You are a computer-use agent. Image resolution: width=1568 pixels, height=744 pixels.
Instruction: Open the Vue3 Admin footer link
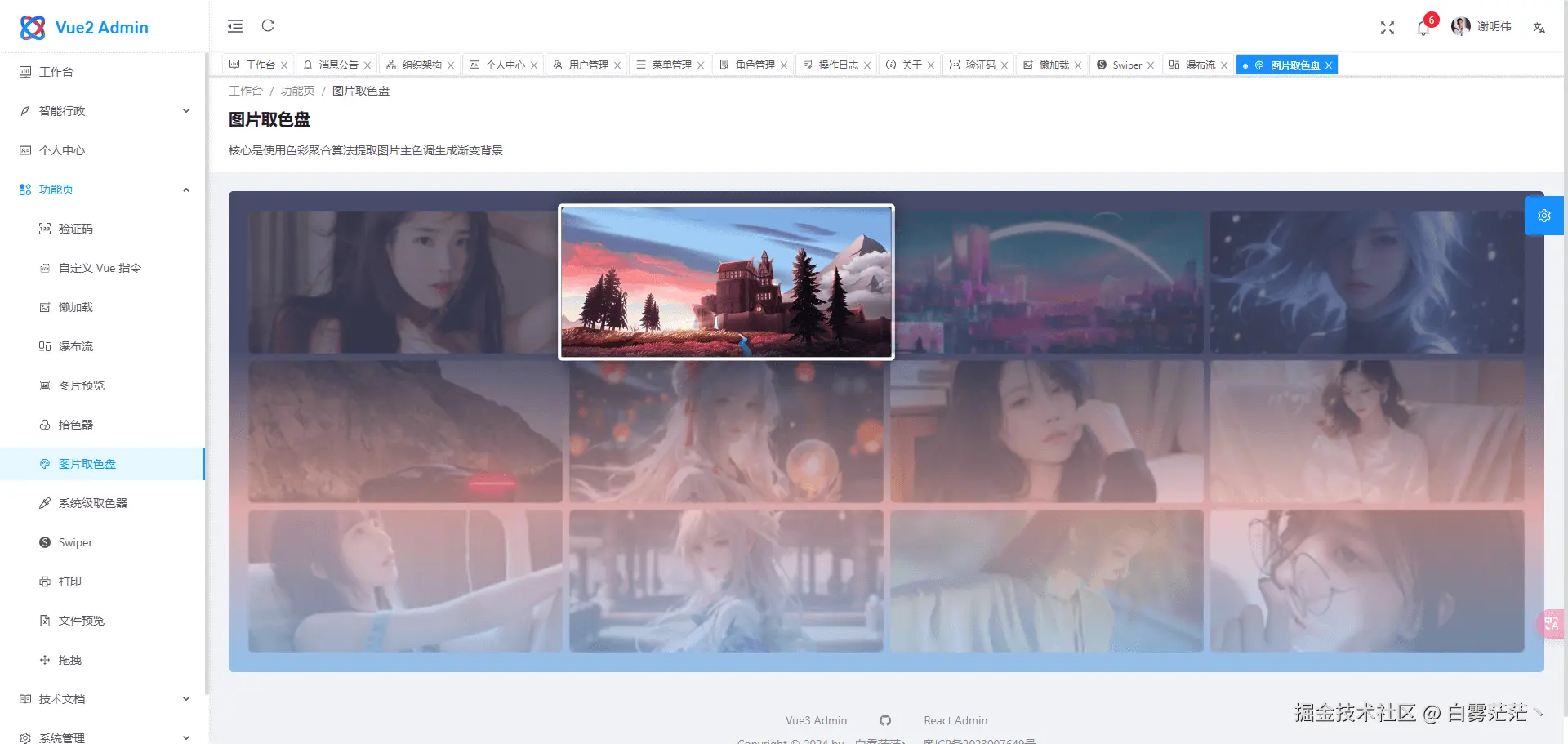(x=816, y=720)
